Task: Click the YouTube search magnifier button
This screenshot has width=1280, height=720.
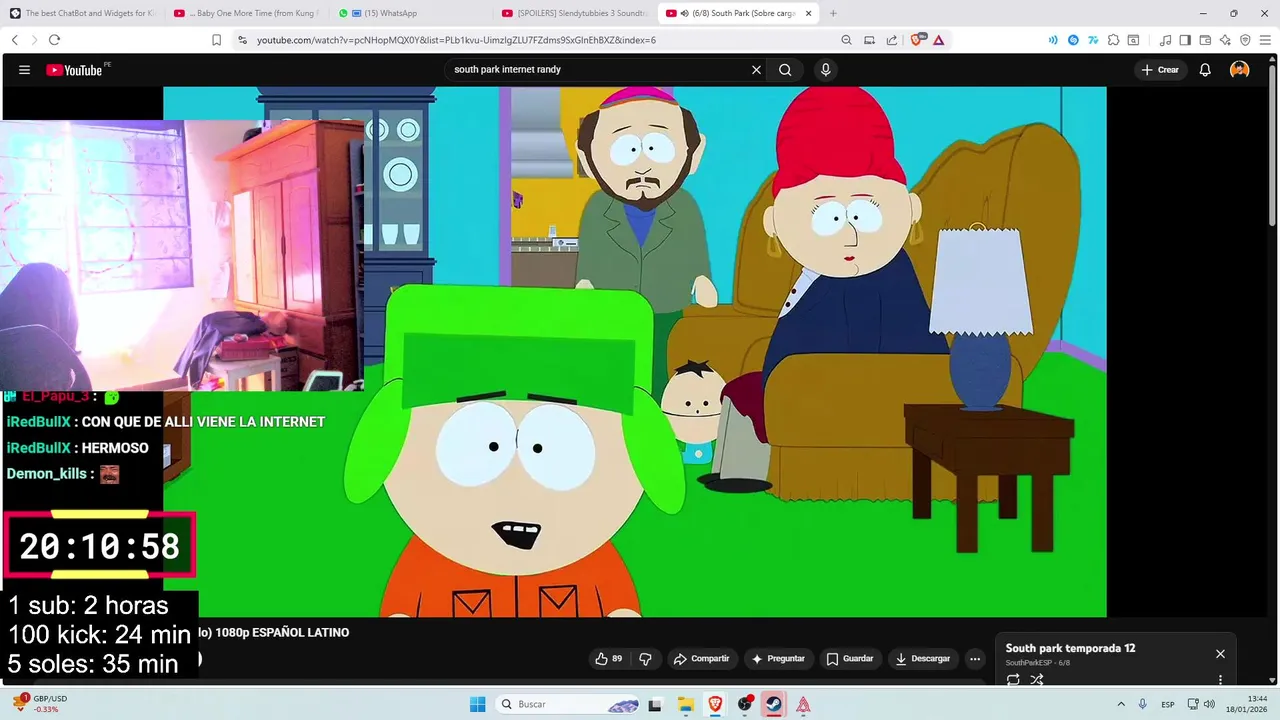Action: [785, 70]
